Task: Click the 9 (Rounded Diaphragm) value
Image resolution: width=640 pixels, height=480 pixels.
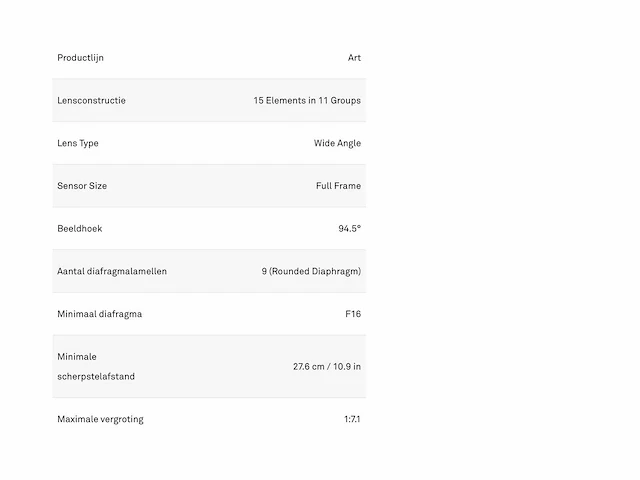Action: pyautogui.click(x=311, y=271)
